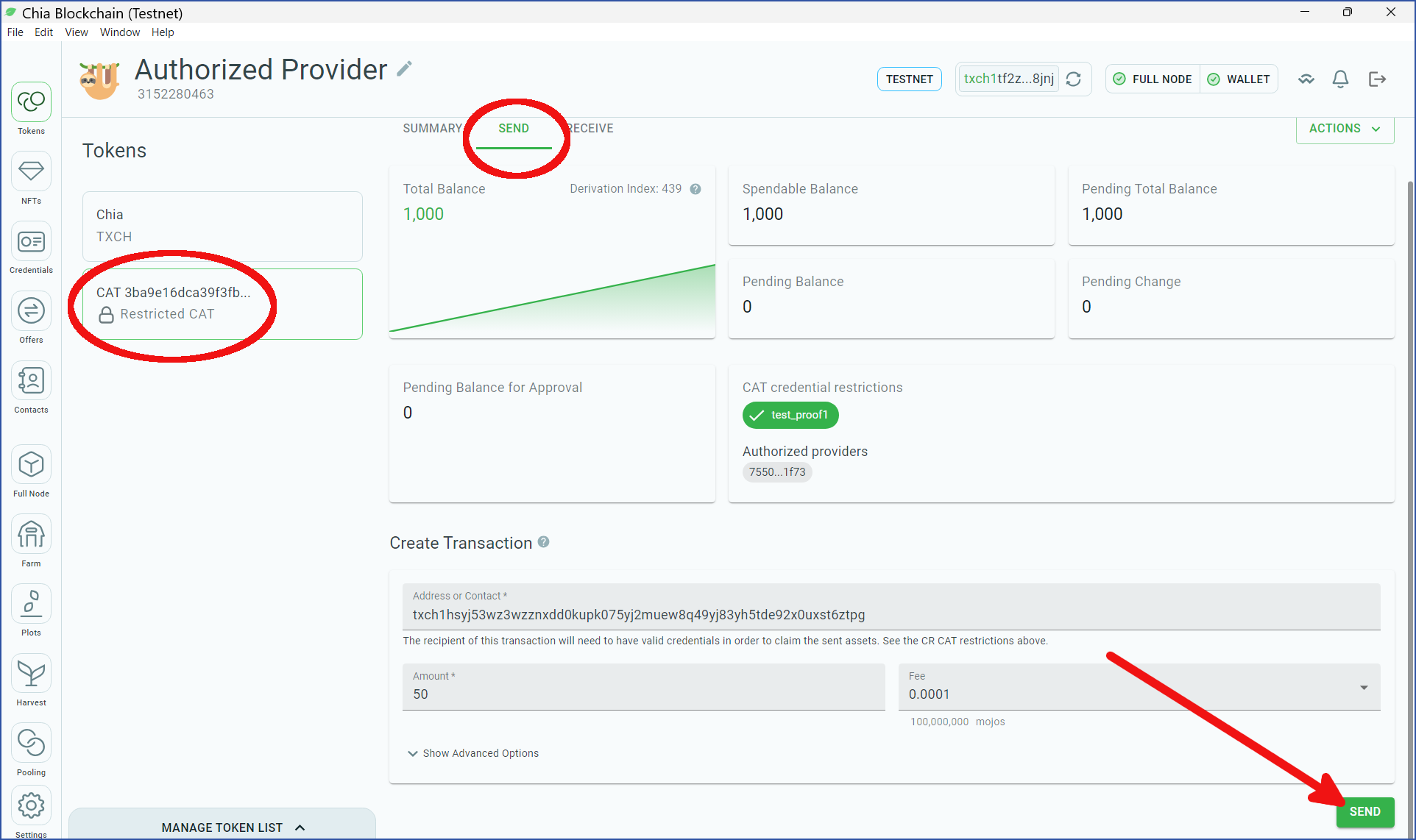Click the 100,000,000 mojos text
This screenshot has width=1416, height=840.
pos(957,722)
